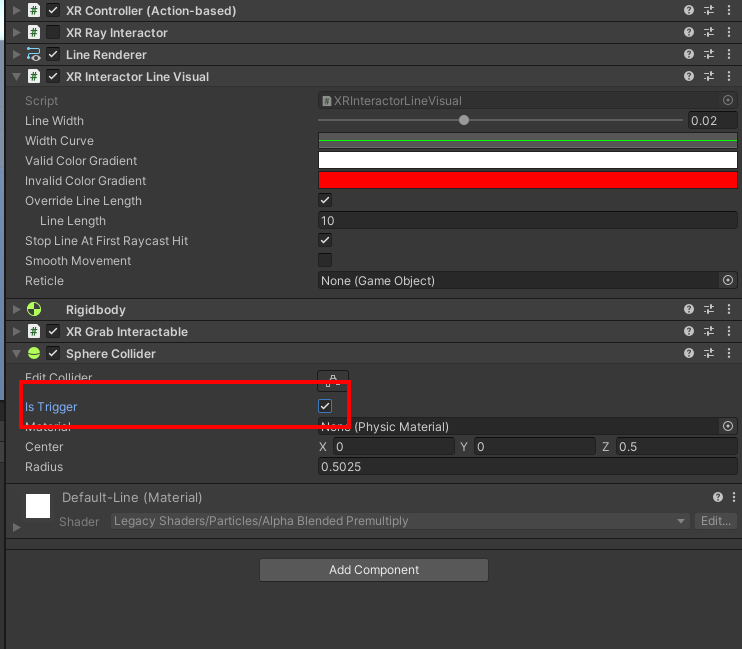The height and width of the screenshot is (649, 742).
Task: Enable the Smooth Movement checkbox
Action: (325, 261)
